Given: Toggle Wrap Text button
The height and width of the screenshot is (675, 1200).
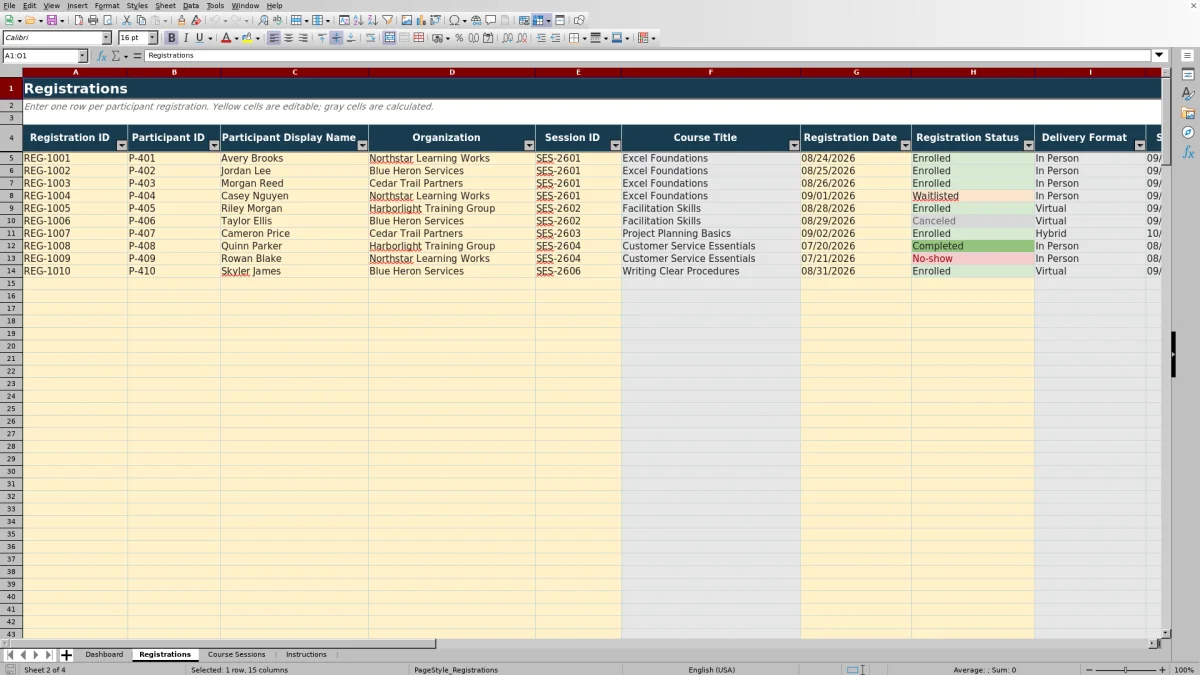Looking at the screenshot, I should click(370, 38).
